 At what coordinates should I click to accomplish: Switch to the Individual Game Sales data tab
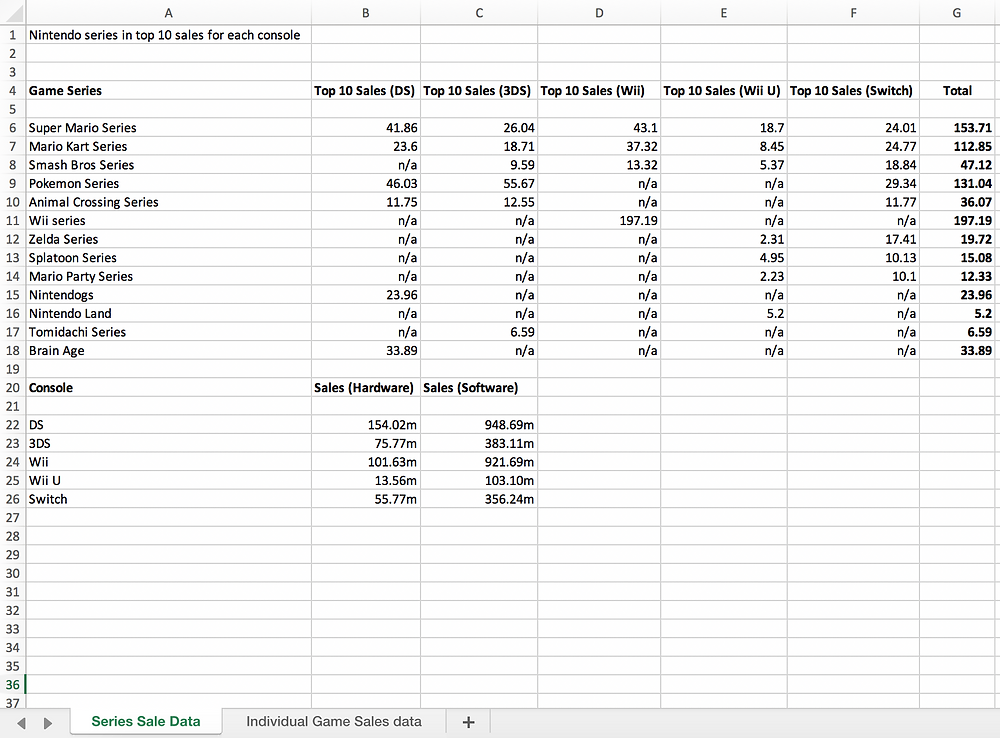[334, 721]
